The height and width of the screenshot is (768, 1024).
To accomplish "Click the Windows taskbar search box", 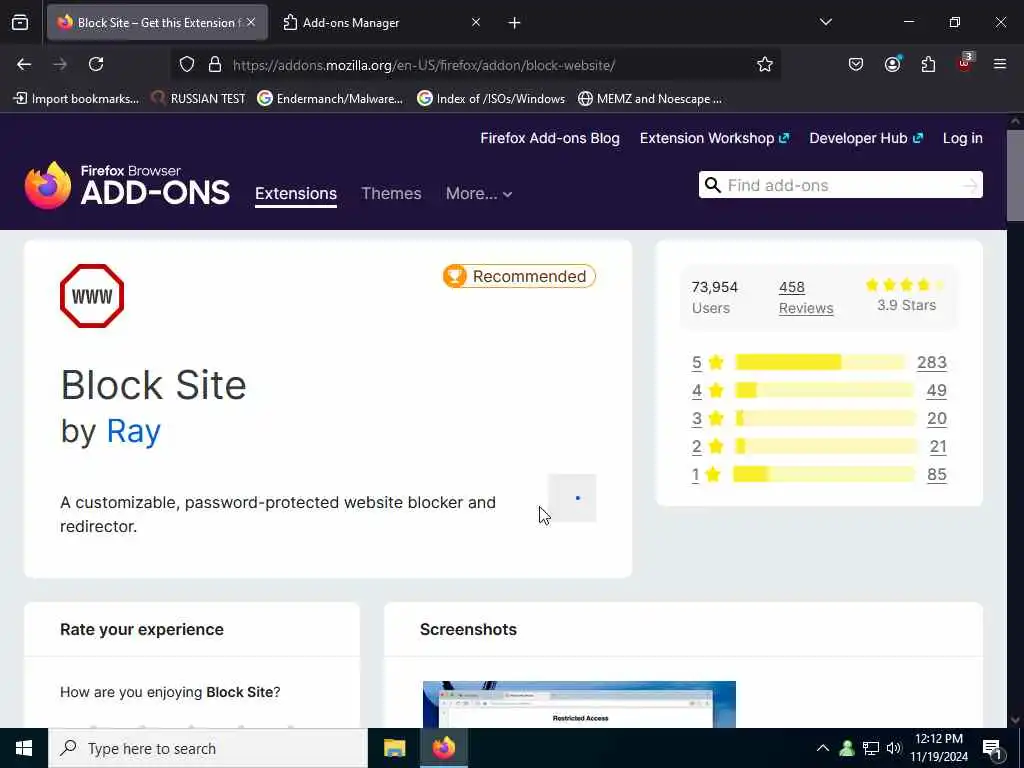I will (208, 748).
